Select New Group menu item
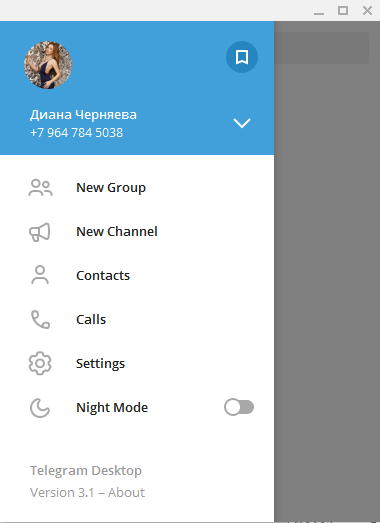 tap(137, 188)
